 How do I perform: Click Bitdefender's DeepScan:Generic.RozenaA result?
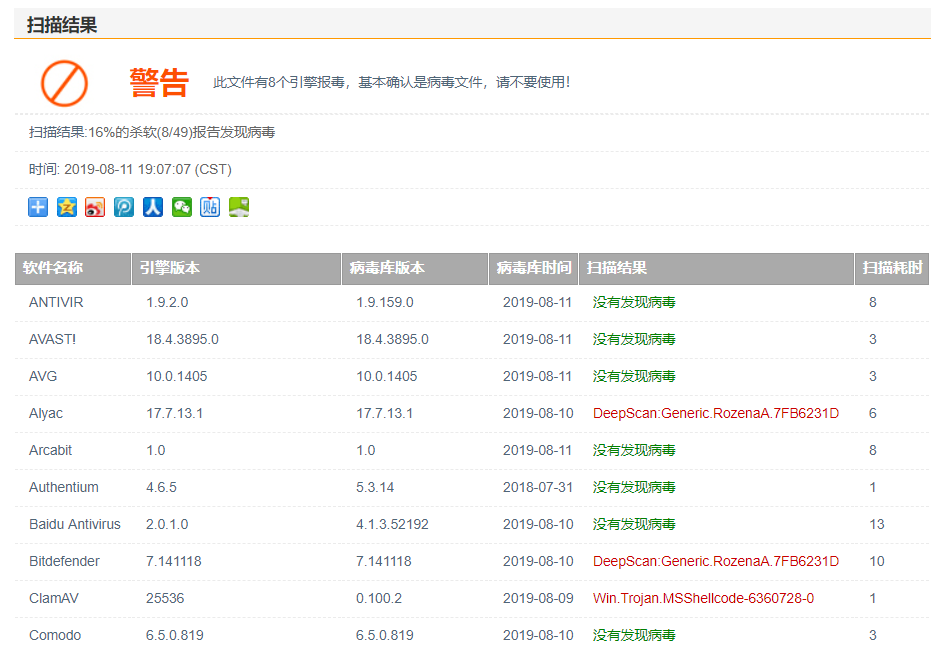716,562
